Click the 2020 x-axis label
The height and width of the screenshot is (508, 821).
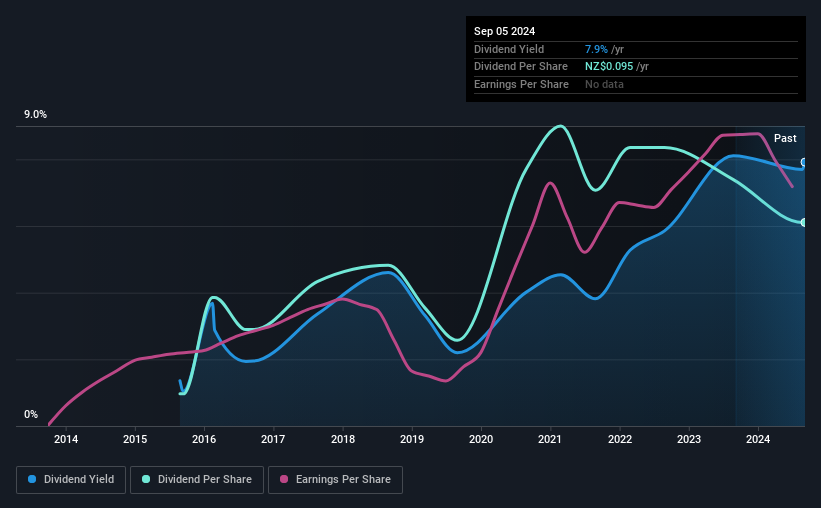tap(481, 439)
